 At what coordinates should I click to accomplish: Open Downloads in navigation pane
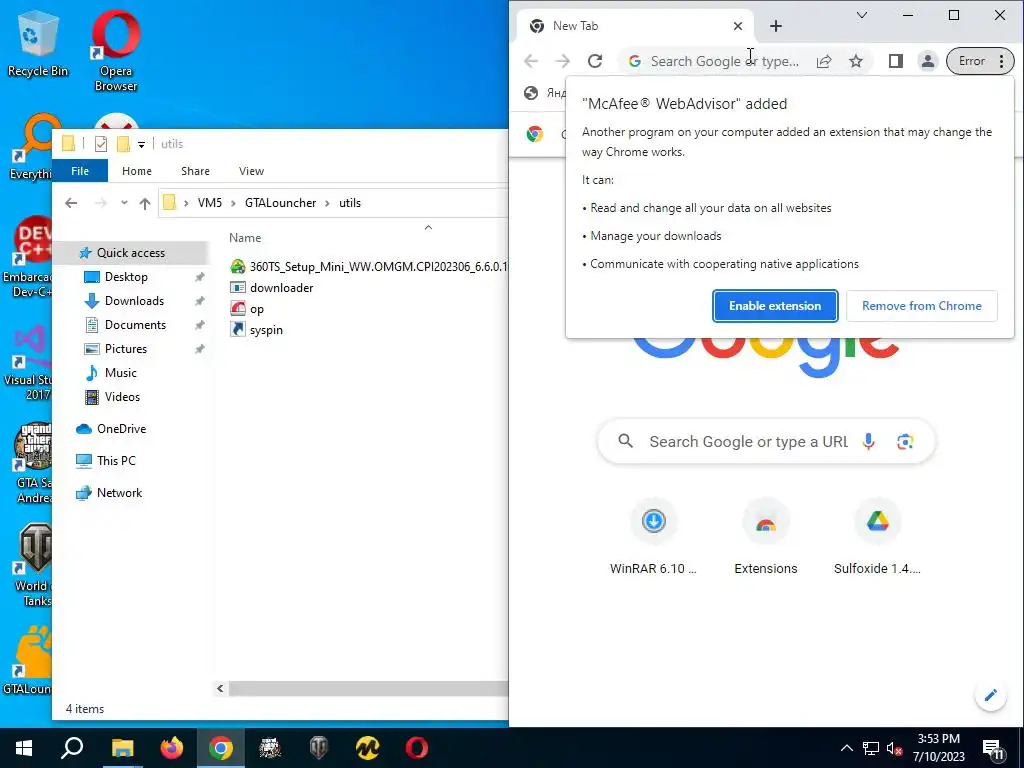[134, 301]
